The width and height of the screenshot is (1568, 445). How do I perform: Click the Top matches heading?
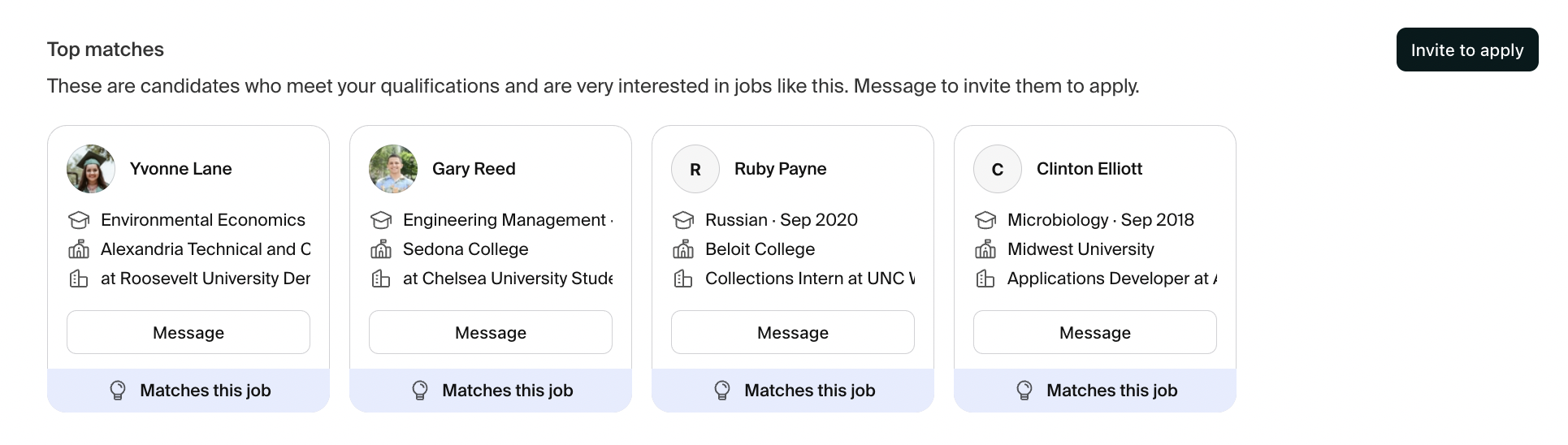(106, 50)
